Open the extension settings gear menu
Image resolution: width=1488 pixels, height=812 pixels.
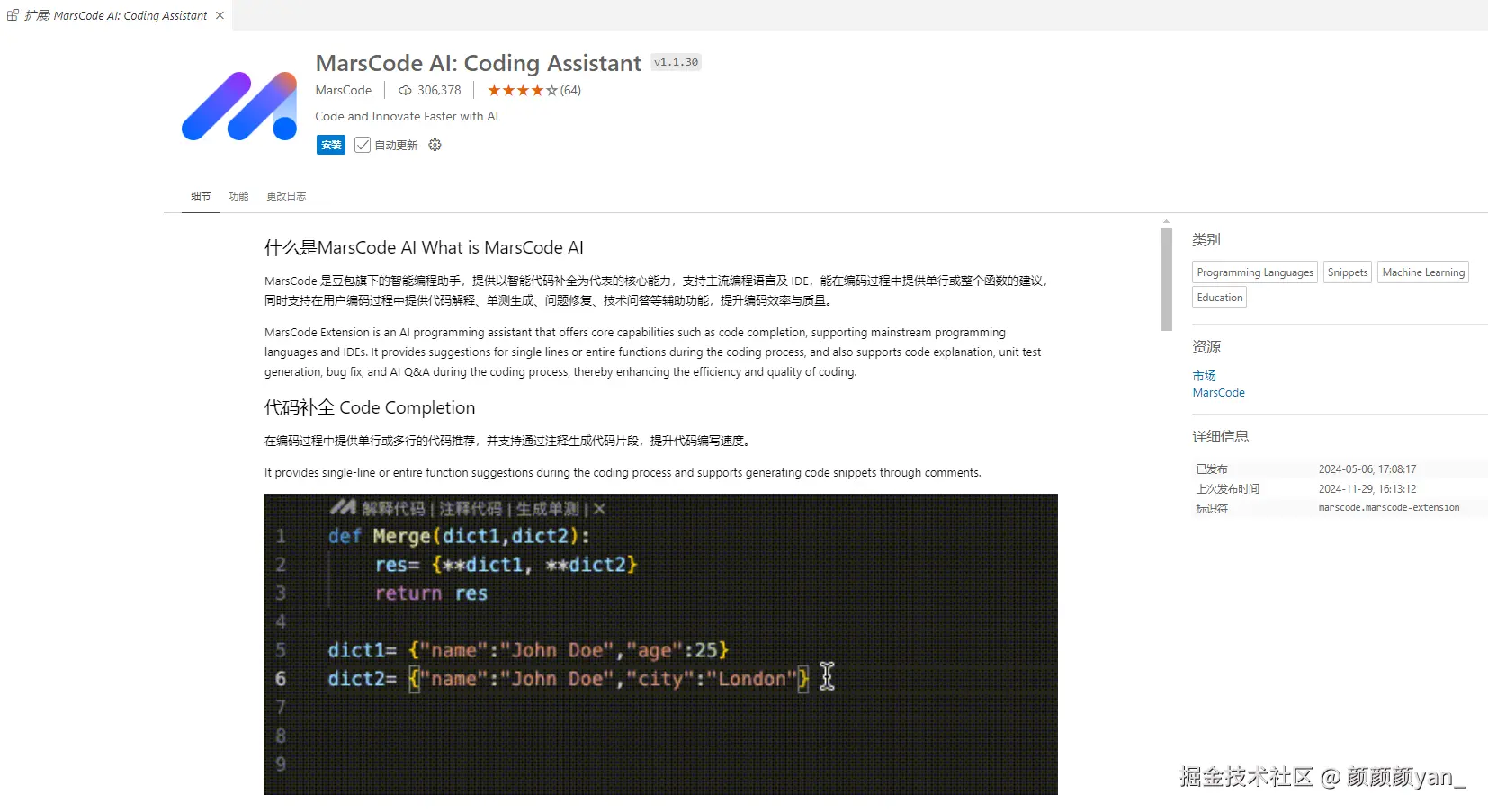(435, 145)
